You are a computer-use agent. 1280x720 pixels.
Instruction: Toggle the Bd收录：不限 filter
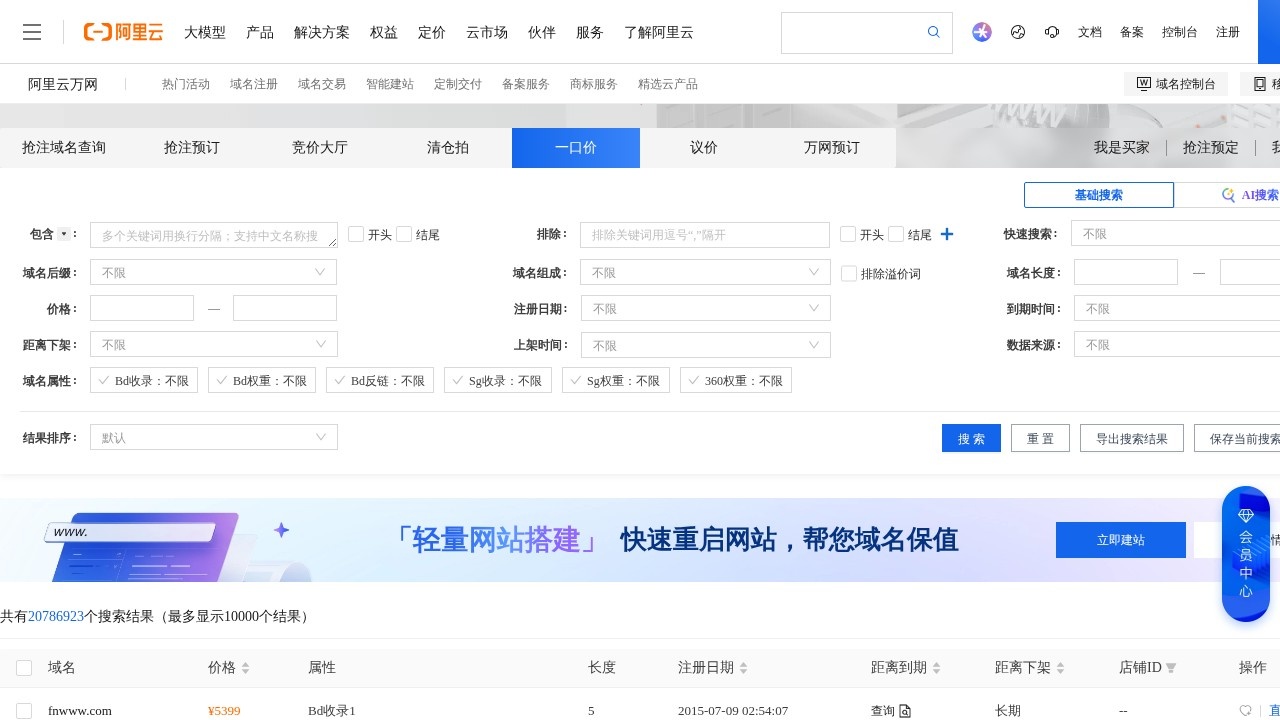tap(144, 380)
